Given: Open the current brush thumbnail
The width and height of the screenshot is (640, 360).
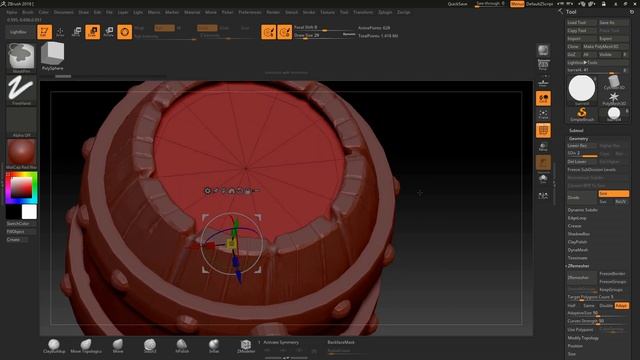Looking at the screenshot, I should pos(21,57).
